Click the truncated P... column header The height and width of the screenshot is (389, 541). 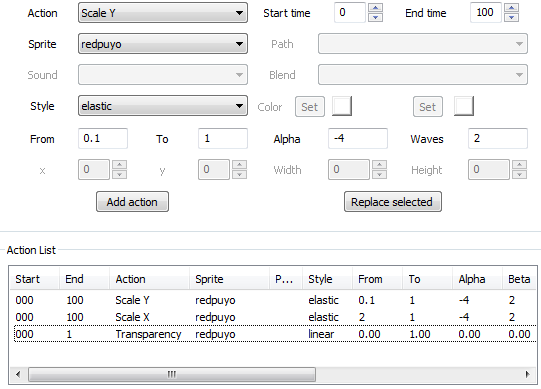(286, 279)
